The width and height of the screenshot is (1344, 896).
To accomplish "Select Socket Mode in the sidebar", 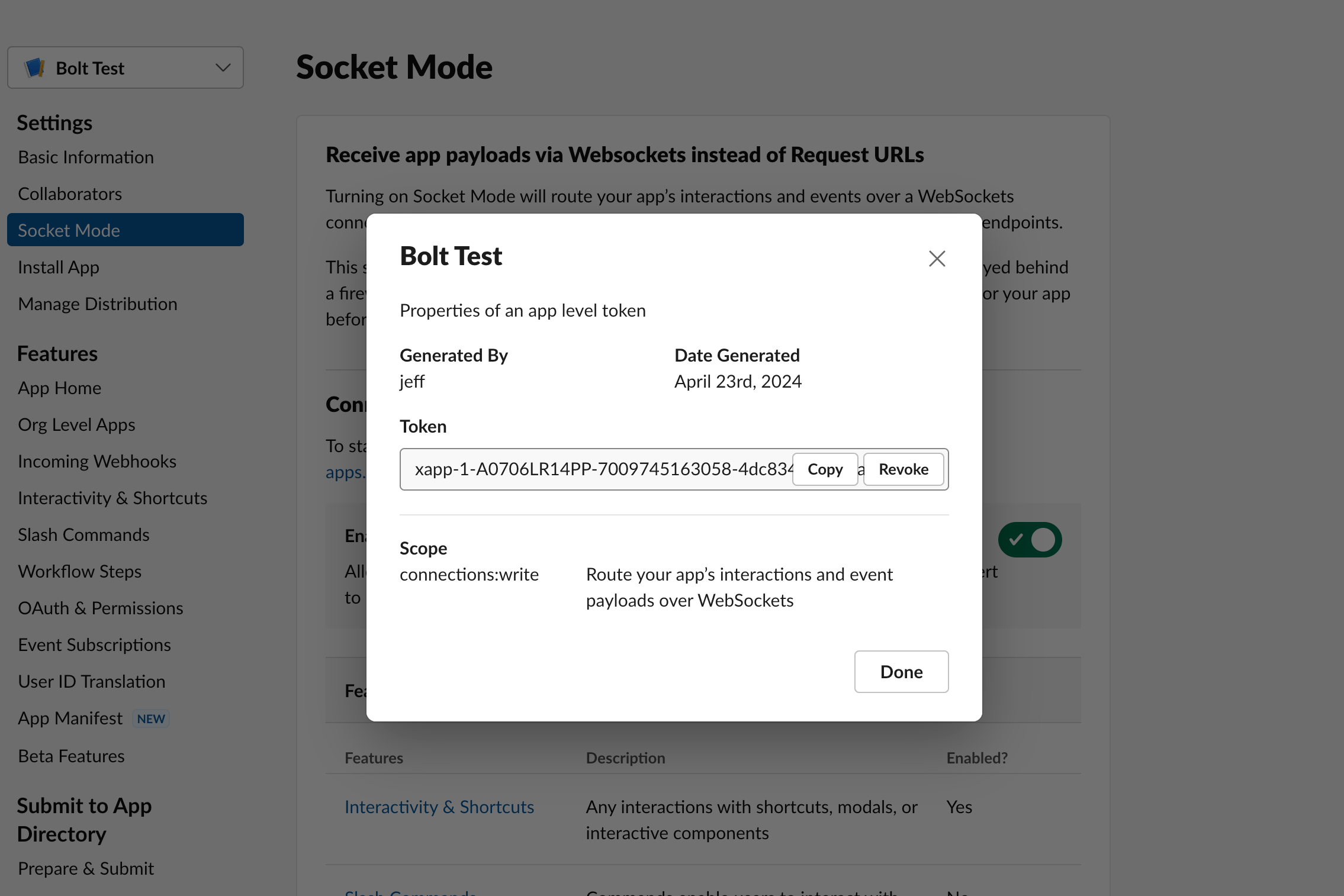I will coord(69,230).
